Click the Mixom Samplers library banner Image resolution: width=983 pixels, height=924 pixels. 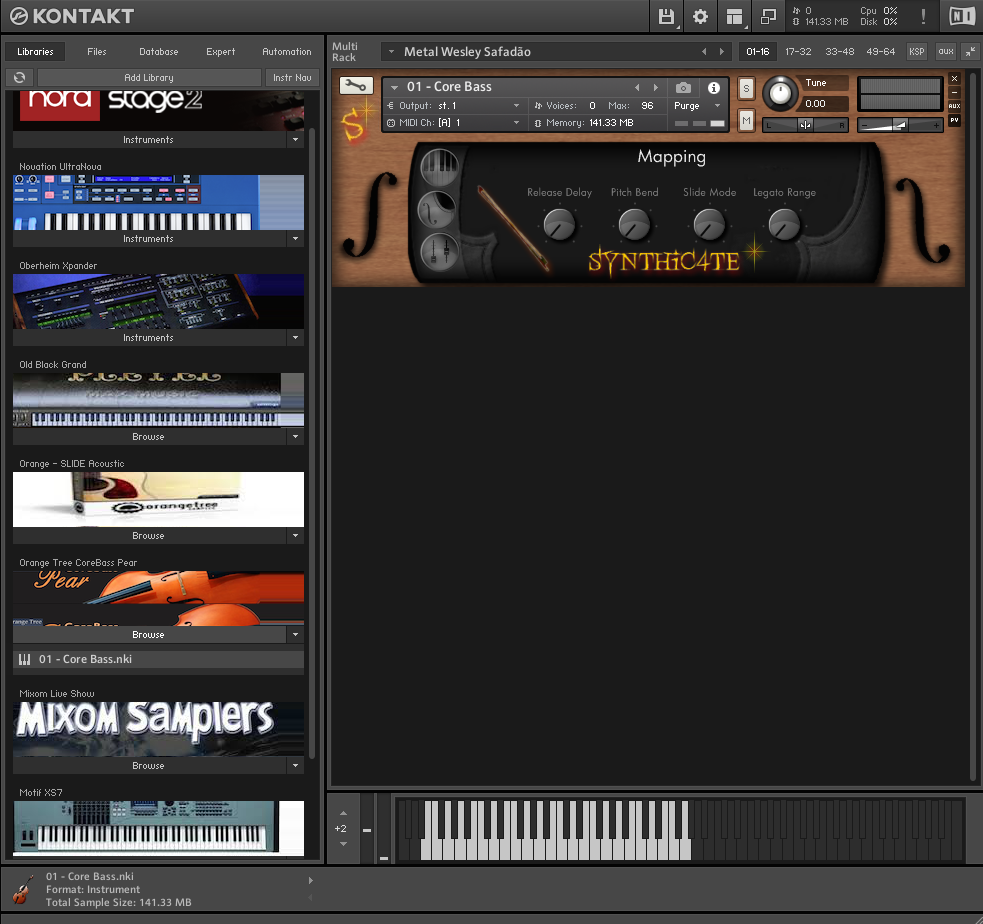point(159,728)
